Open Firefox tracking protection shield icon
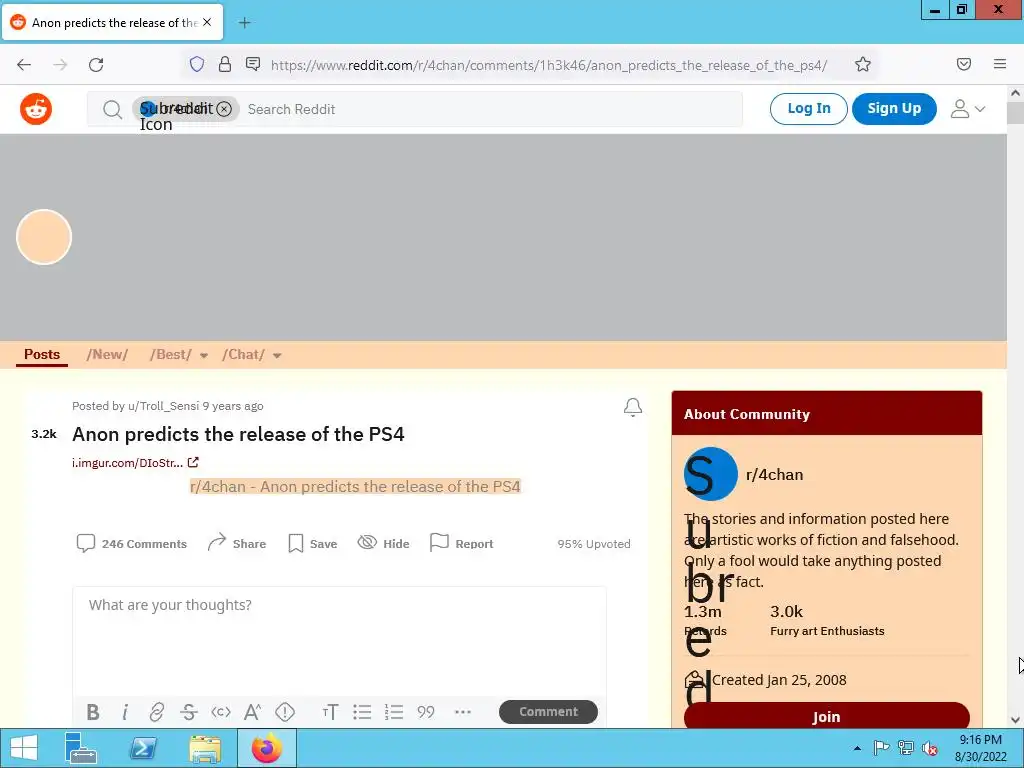 pos(197,64)
